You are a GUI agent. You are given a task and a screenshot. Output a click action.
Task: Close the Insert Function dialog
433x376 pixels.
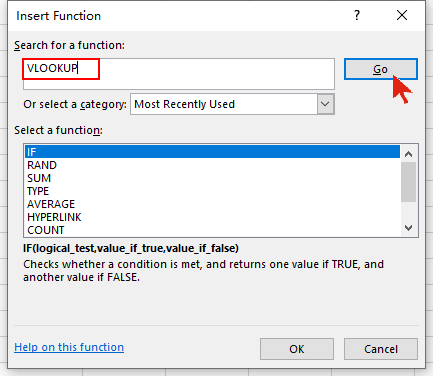pos(402,15)
